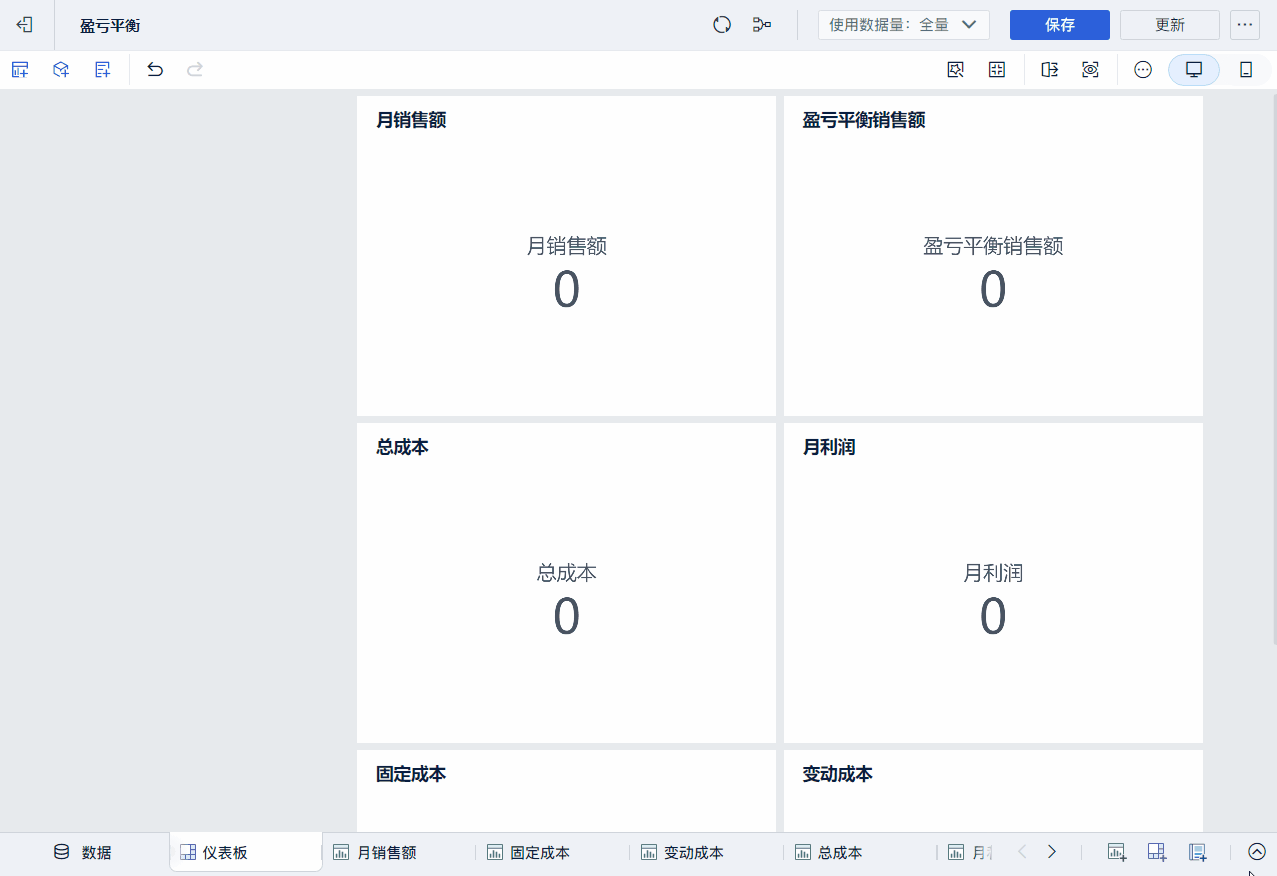This screenshot has width=1277, height=876.
Task: Click the 保存 button
Action: tap(1060, 25)
